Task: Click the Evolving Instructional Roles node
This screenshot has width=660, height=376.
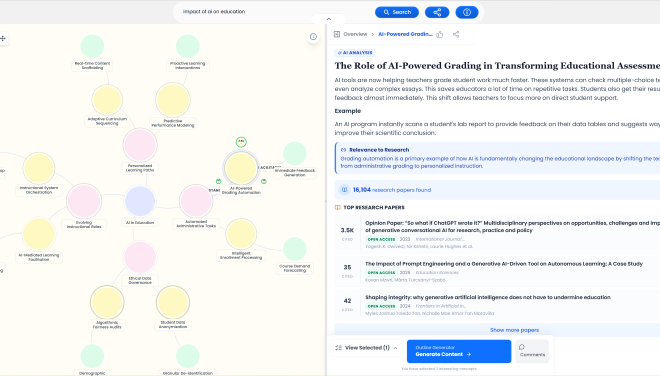Action: [84, 201]
